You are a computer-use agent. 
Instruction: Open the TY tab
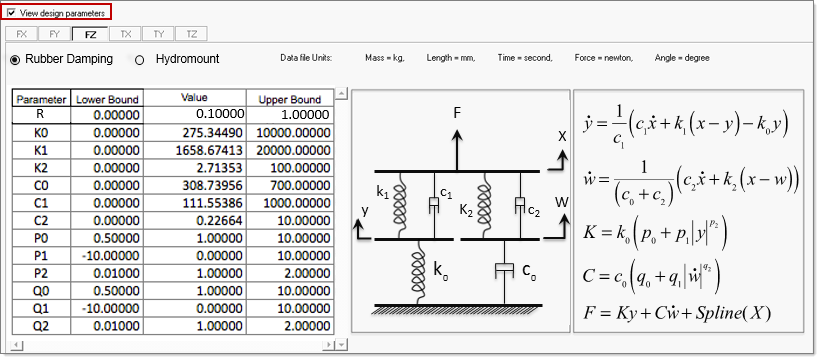158,34
